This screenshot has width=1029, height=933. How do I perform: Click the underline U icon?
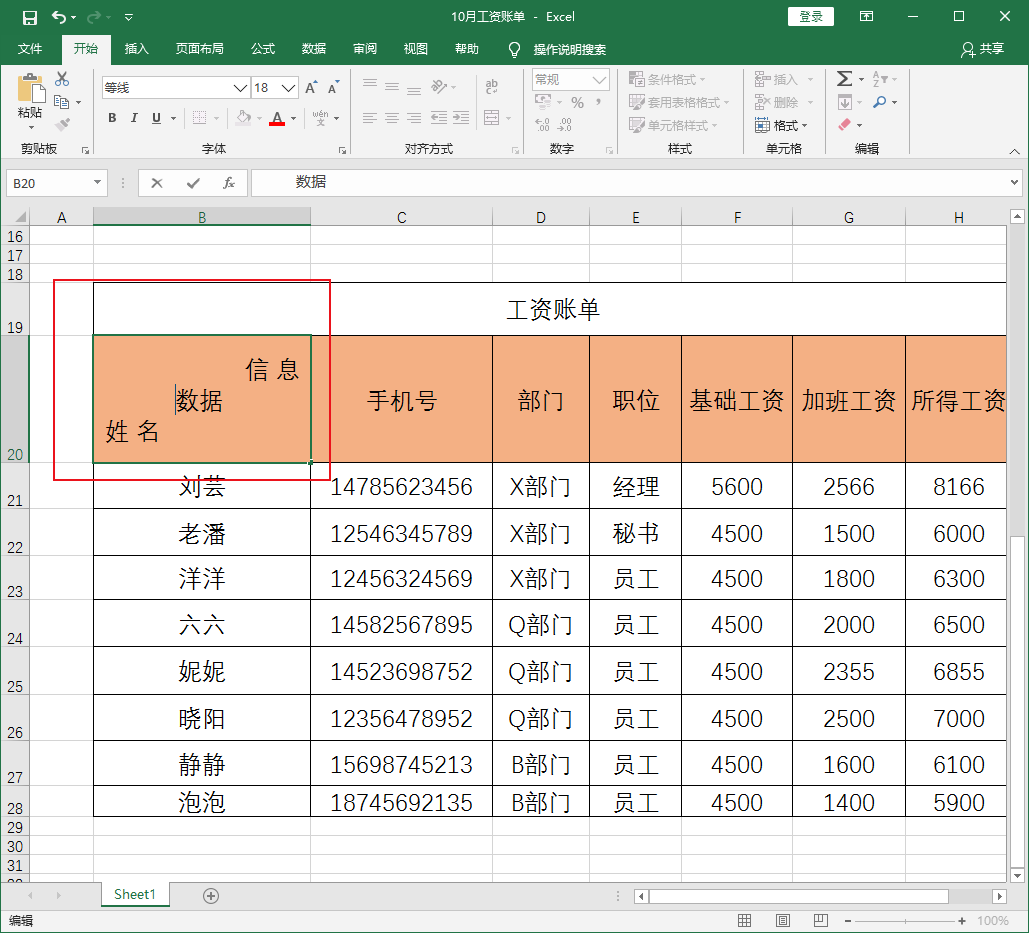(155, 118)
